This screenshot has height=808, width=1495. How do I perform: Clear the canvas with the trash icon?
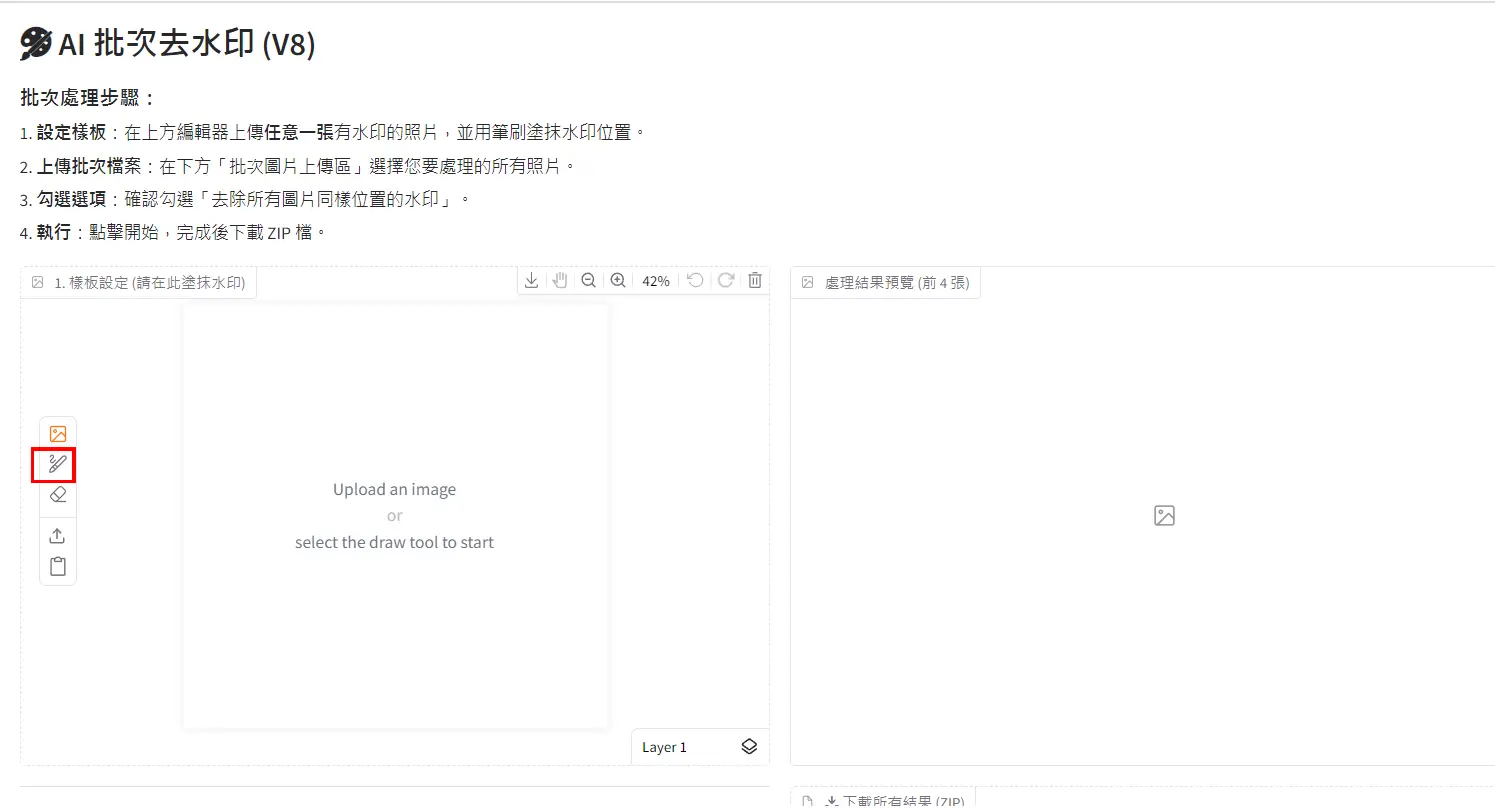click(754, 280)
